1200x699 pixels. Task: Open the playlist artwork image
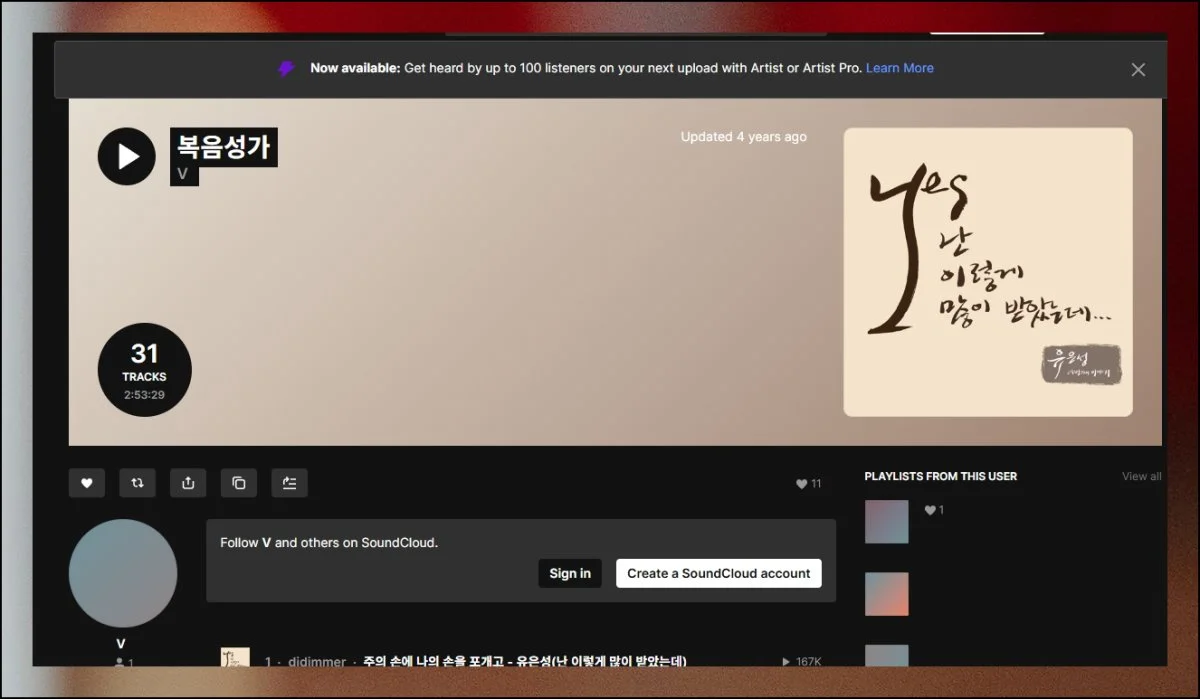pyautogui.click(x=988, y=272)
